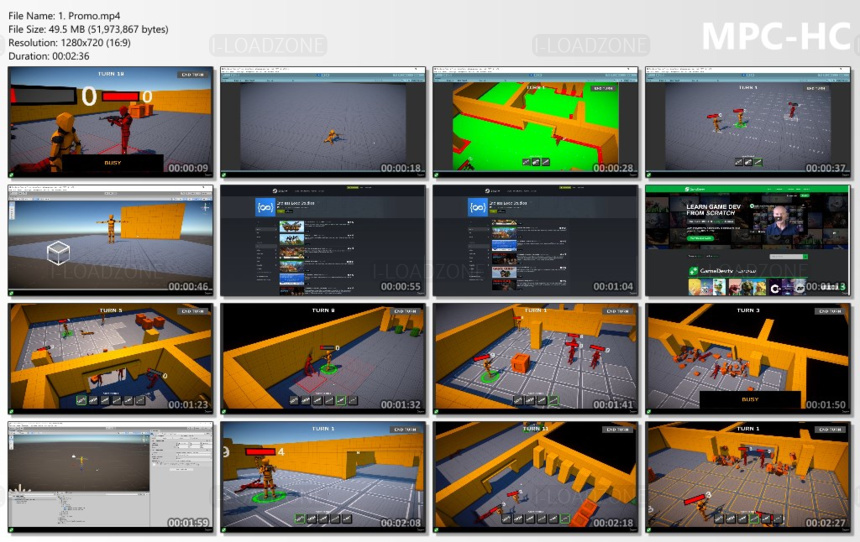Click the 'File Name: 1. Promo.mp4' line
The width and height of the screenshot is (860, 542).
(x=64, y=16)
